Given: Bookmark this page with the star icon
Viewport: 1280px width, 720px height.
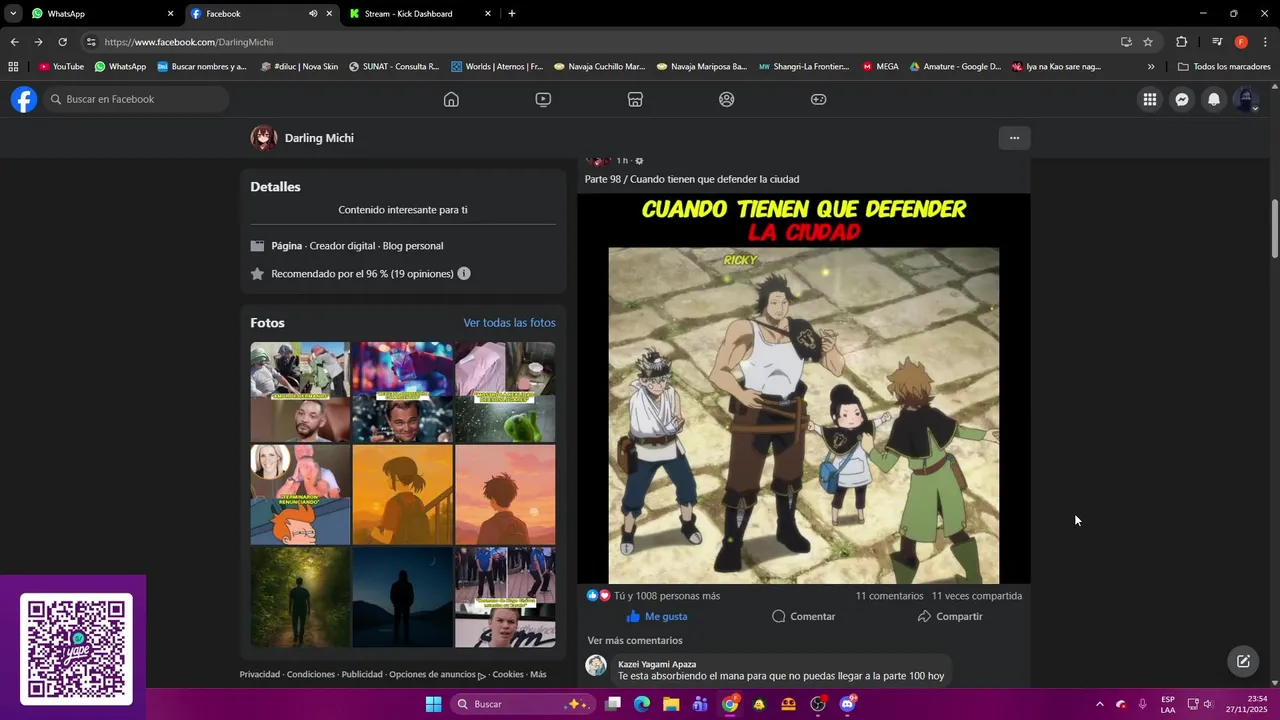Looking at the screenshot, I should pos(1148,42).
